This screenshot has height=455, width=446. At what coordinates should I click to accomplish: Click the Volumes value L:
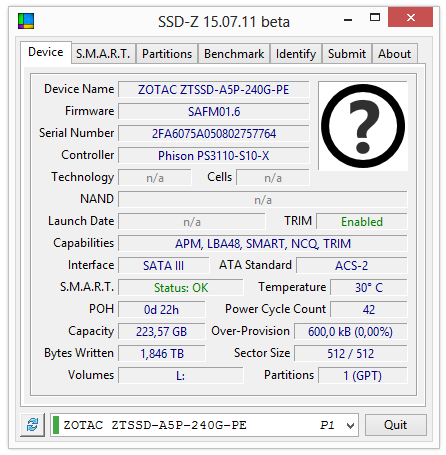point(181,376)
